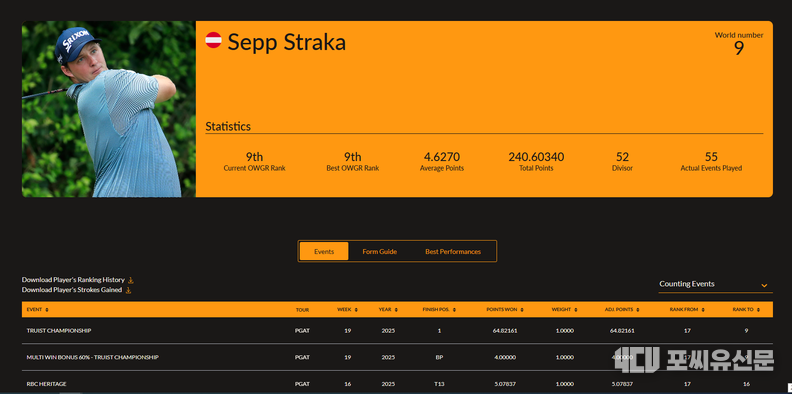Sort by ADJ. POINTS column arrow icon

tap(637, 310)
